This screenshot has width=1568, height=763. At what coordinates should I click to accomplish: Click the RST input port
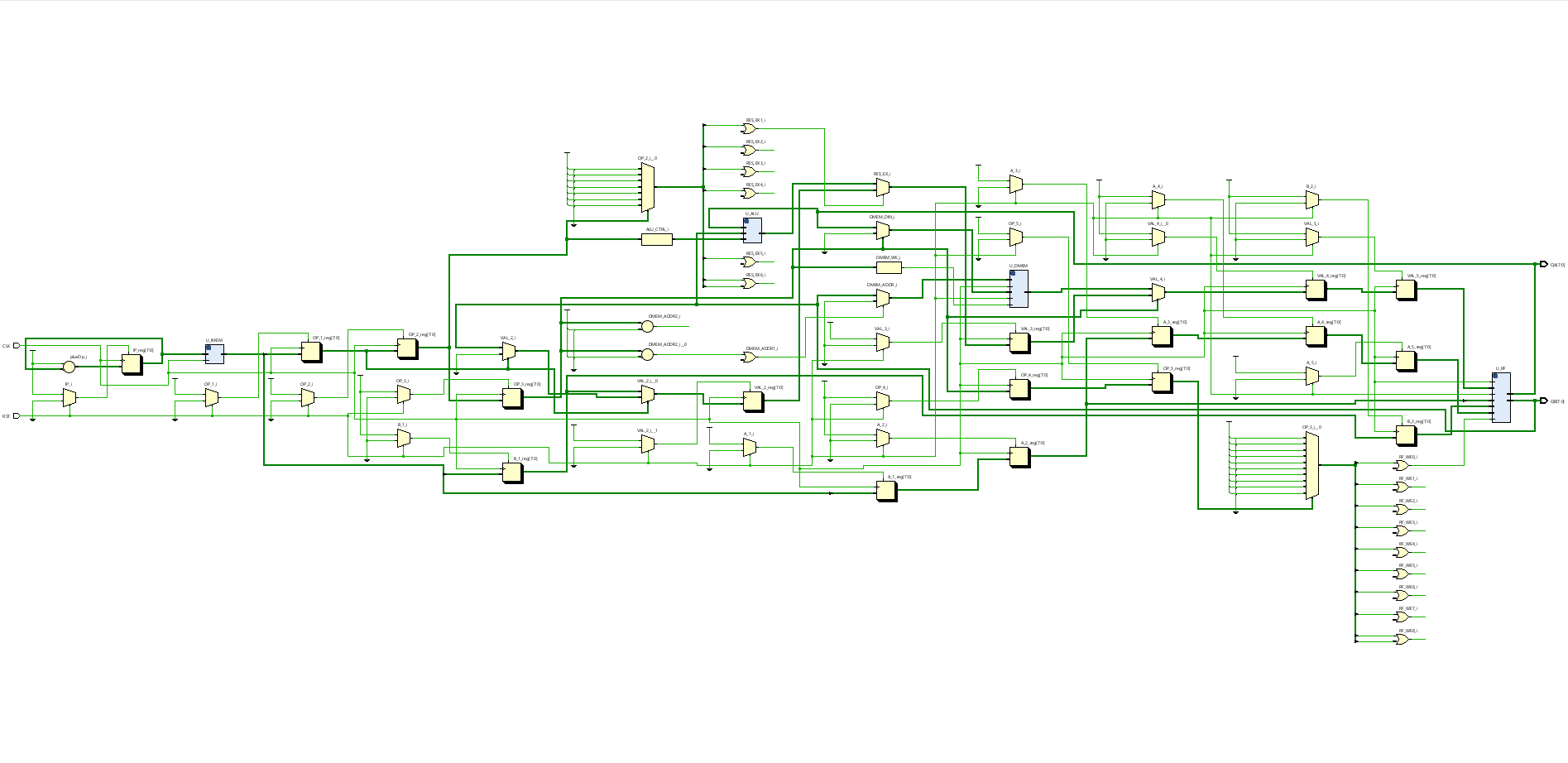point(16,416)
